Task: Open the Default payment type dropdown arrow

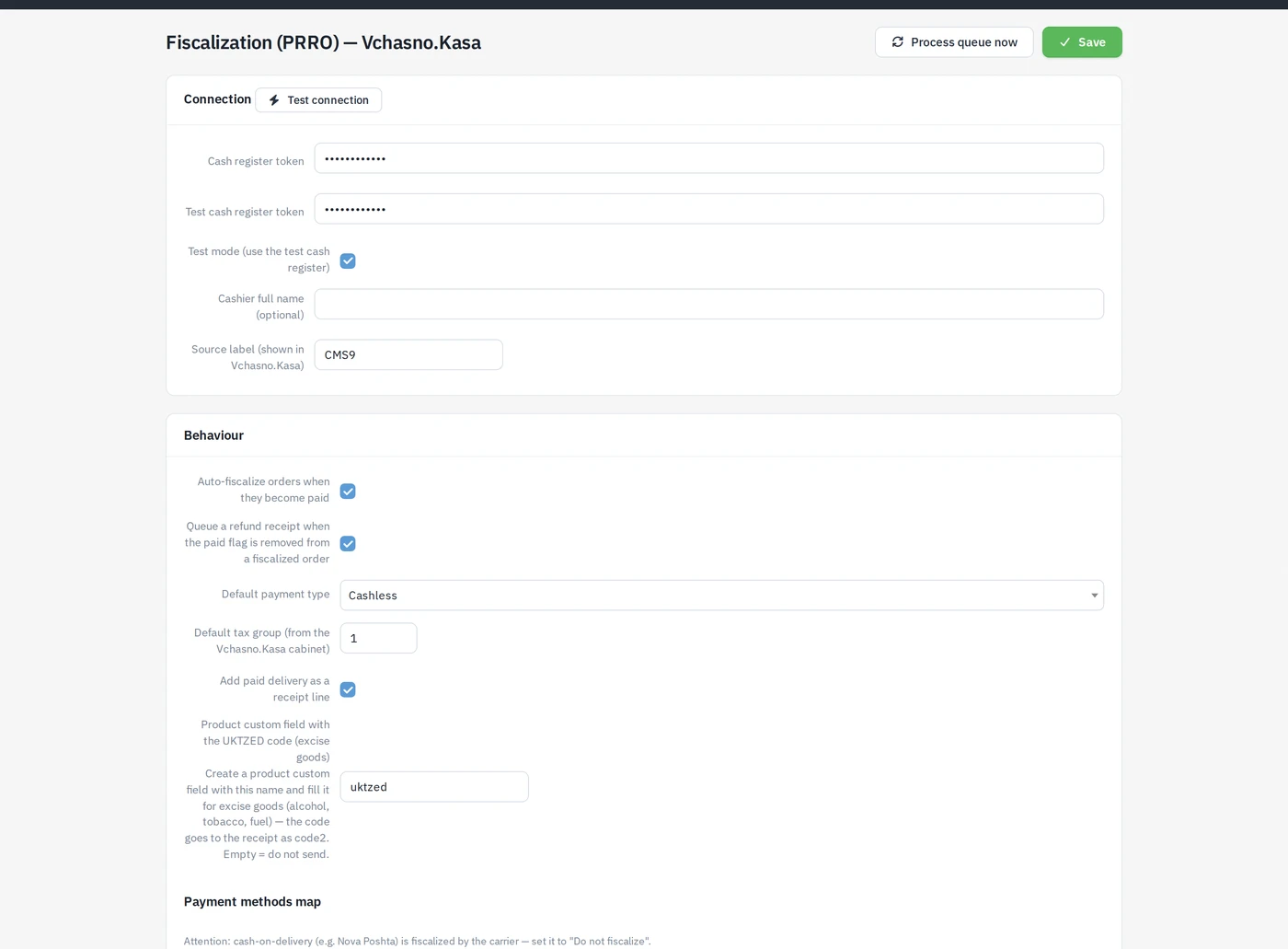Action: click(x=1094, y=596)
